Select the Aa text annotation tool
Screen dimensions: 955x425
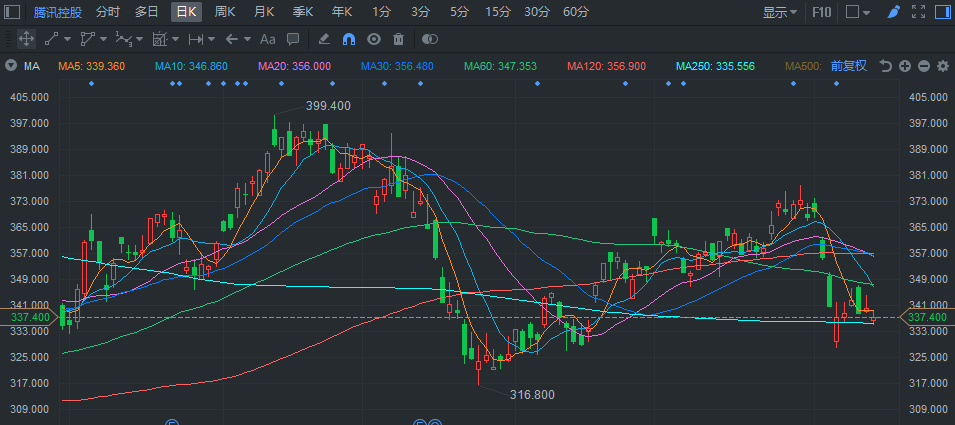(x=267, y=39)
